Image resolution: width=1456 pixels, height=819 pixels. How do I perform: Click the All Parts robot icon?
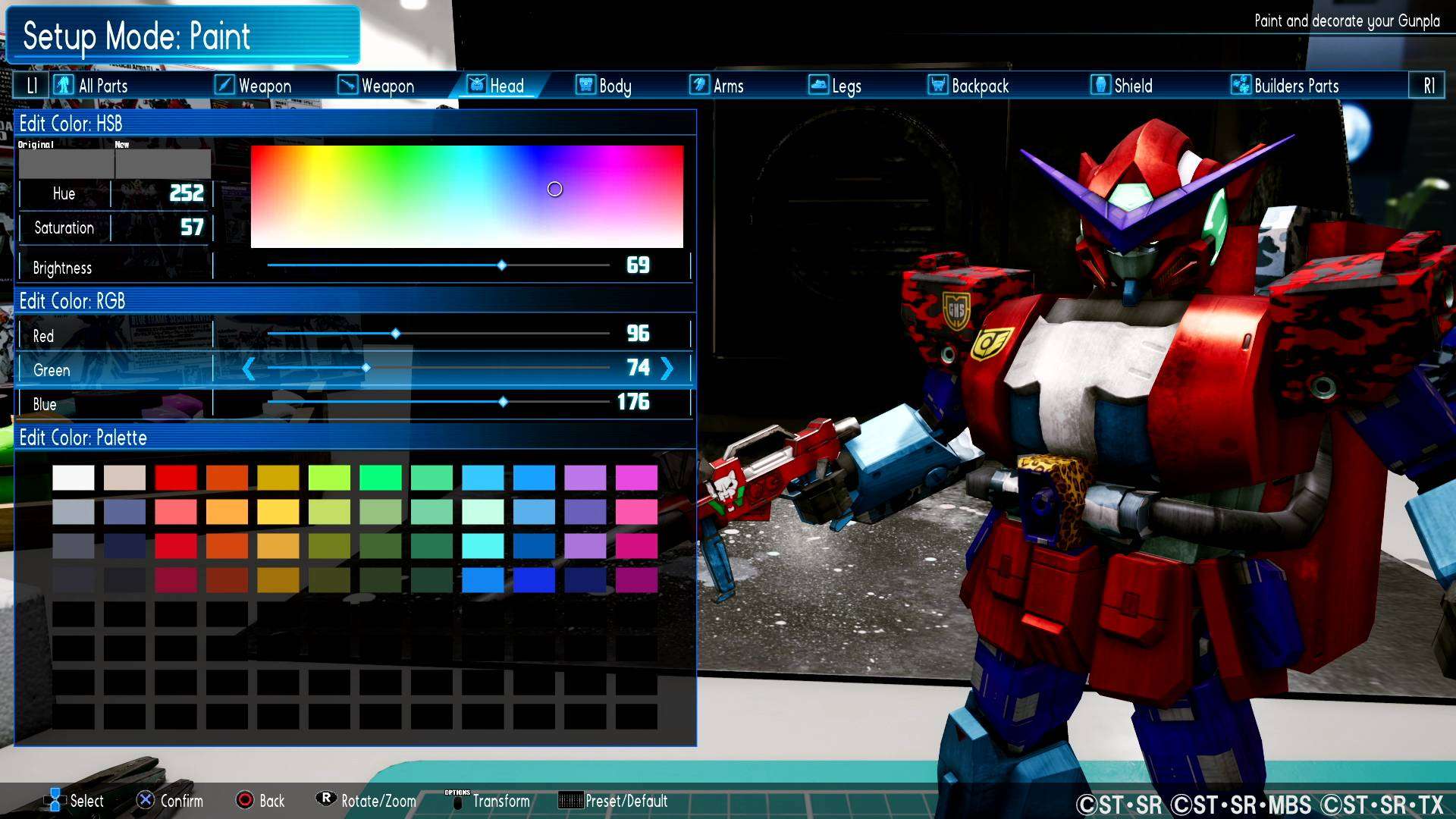point(64,85)
